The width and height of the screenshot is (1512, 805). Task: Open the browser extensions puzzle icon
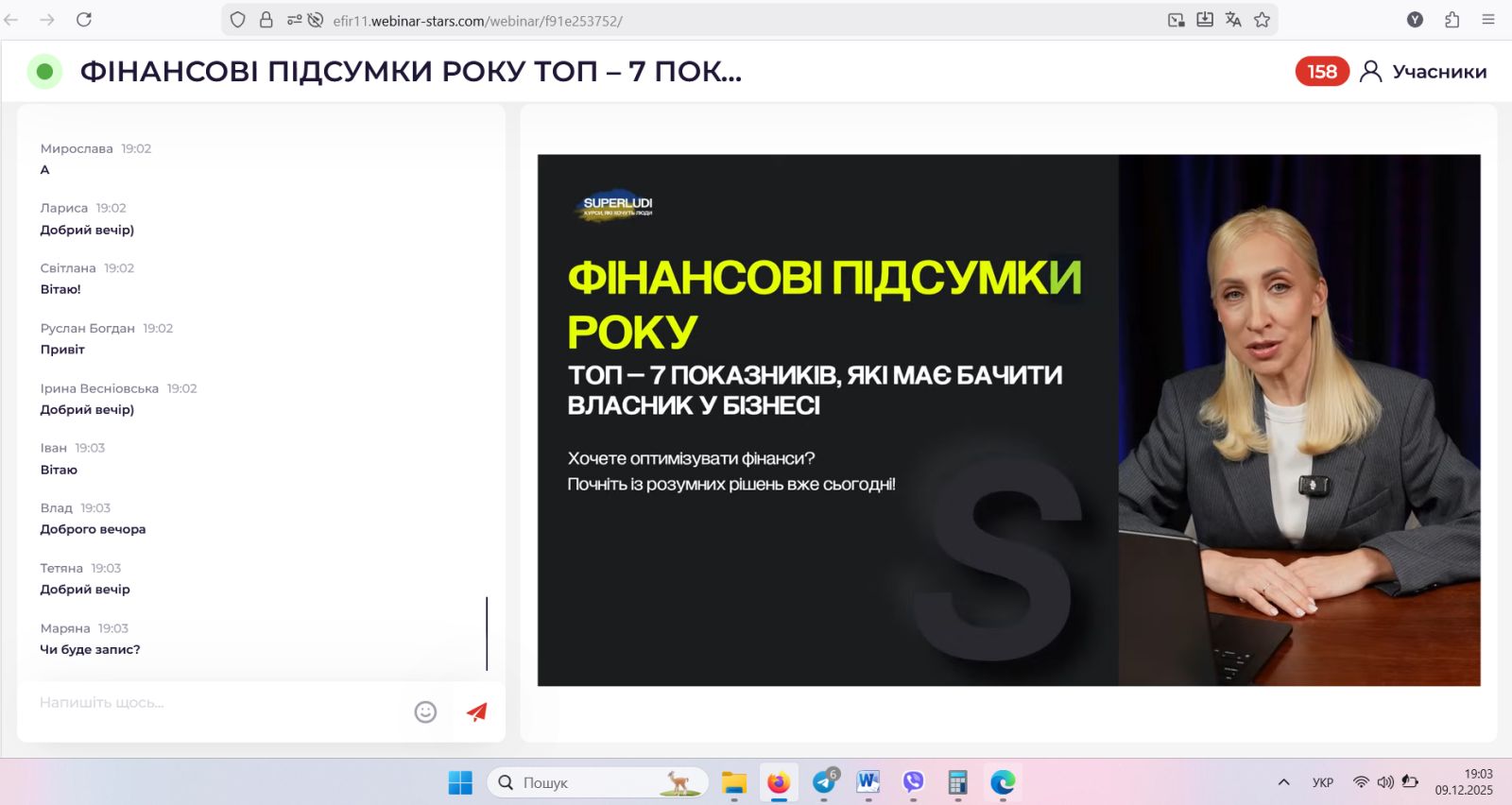[1452, 20]
